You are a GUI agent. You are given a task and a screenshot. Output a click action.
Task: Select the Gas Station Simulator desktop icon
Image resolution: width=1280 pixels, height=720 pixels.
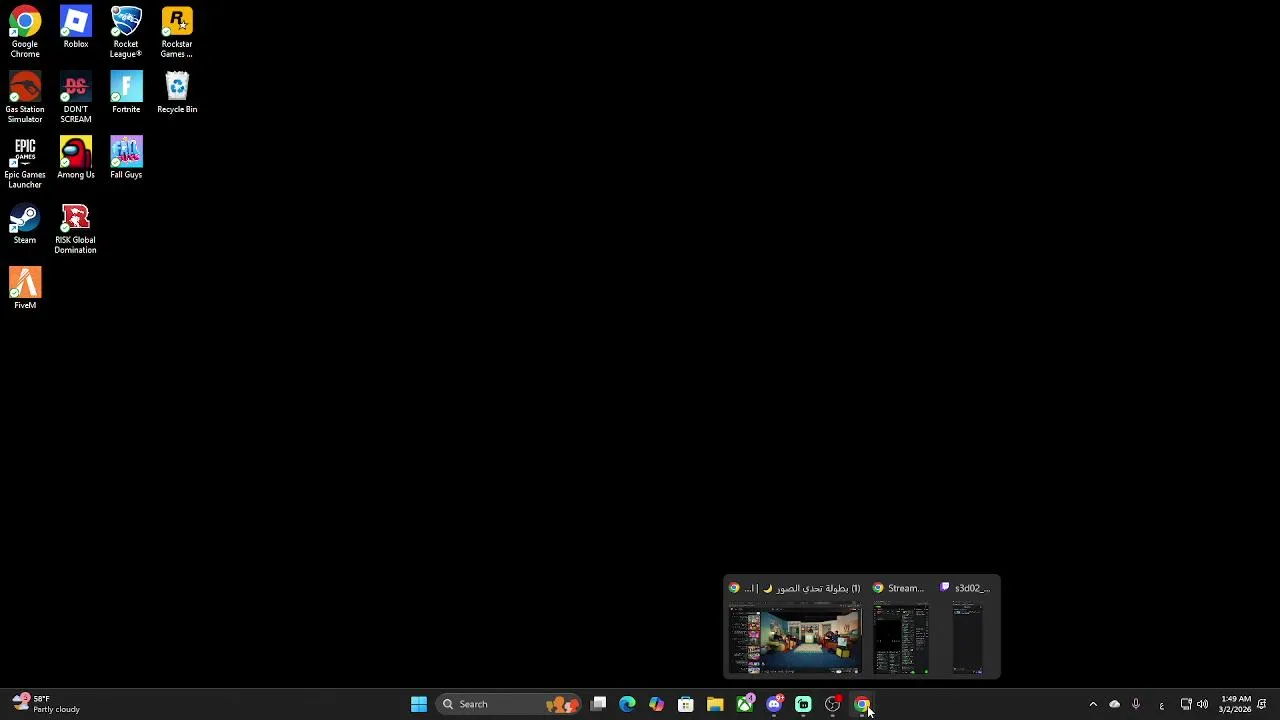coord(25,97)
